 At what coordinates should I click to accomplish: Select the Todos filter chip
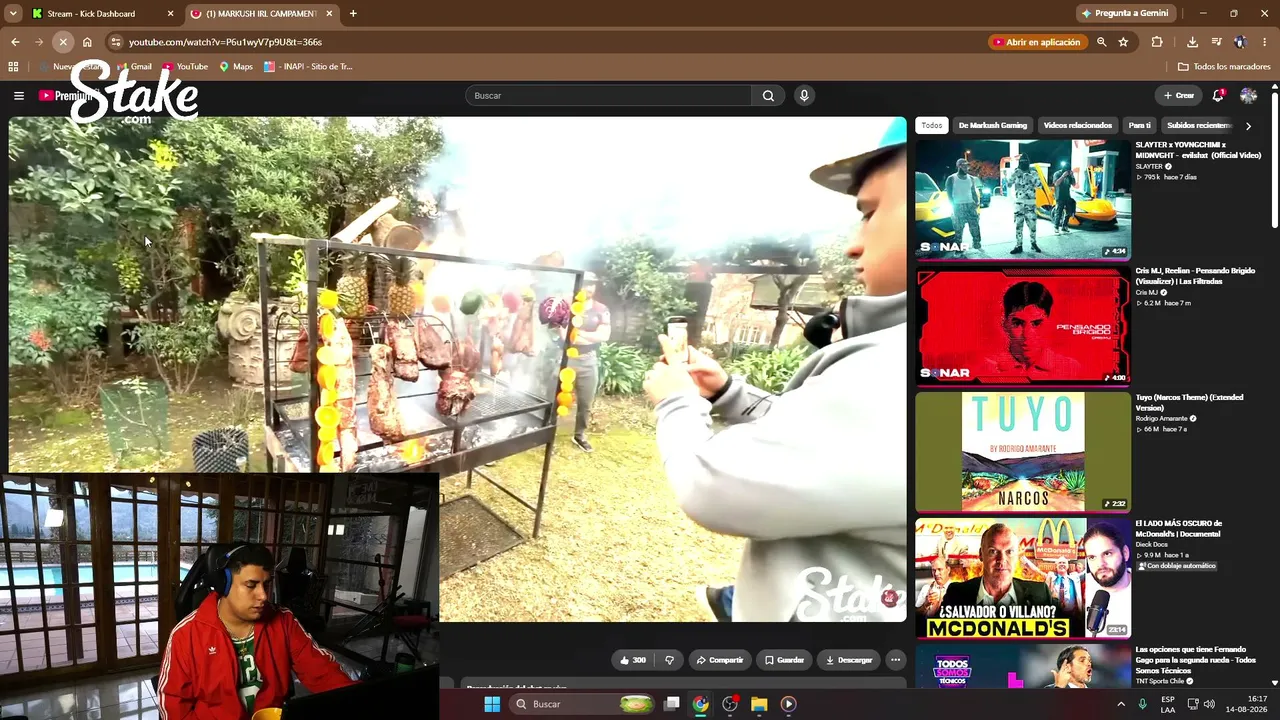(932, 126)
